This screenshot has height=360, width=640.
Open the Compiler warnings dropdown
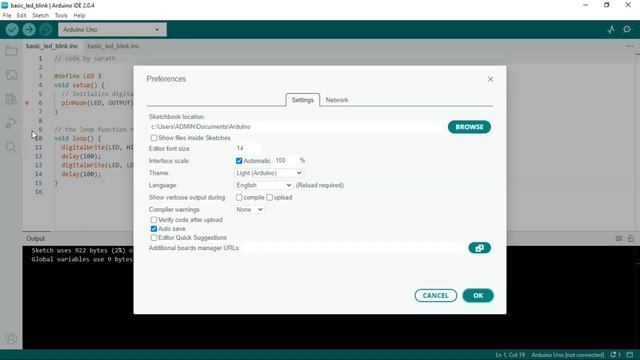[249, 209]
